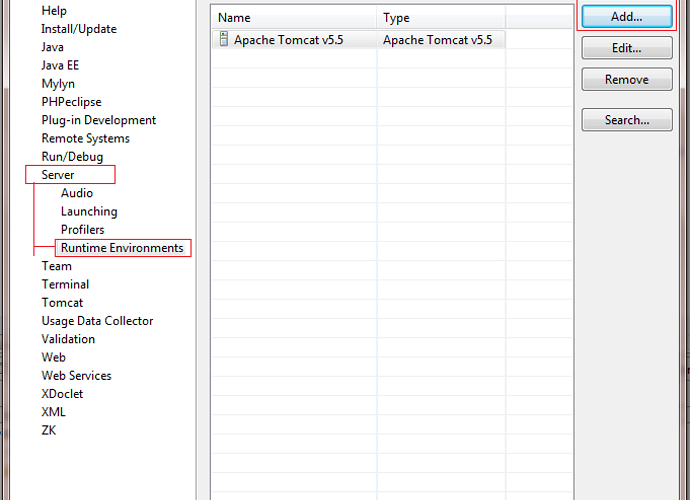Select PHPeclipse in the tree

(x=71, y=102)
